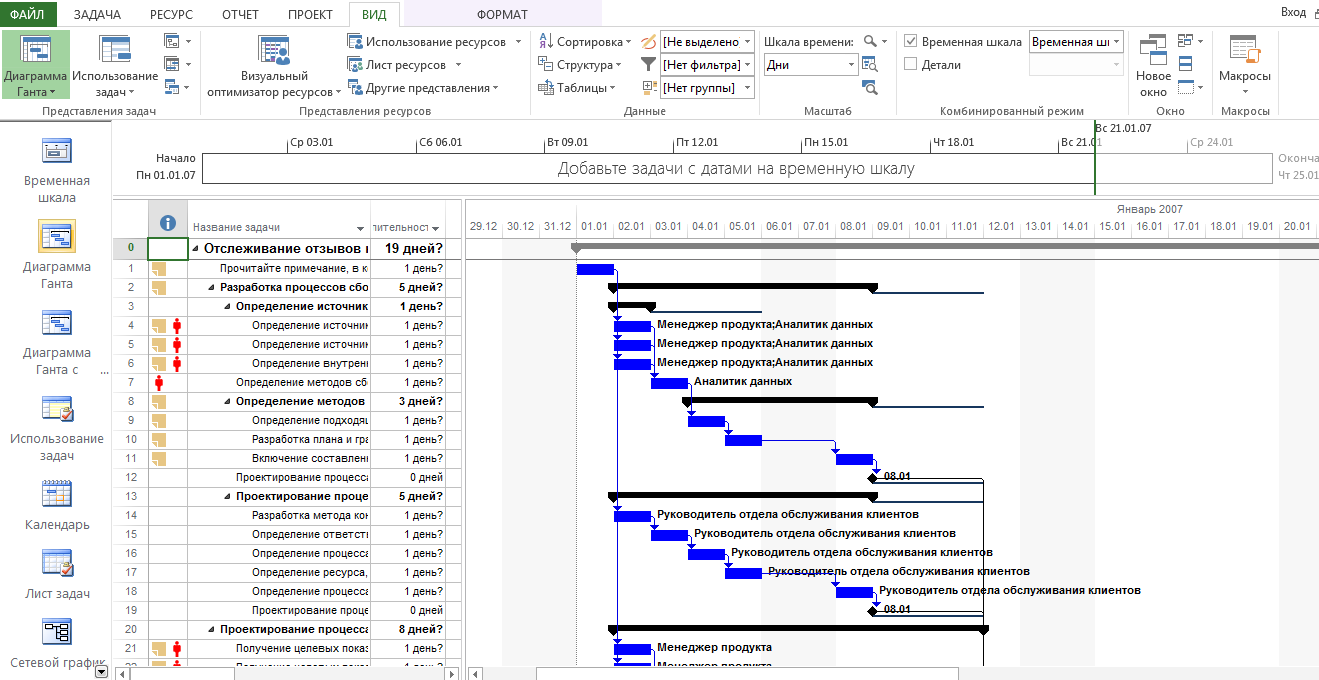1319x680 pixels.
Task: Click the view bar scroll down arrow
Action: pyautogui.click(x=100, y=673)
